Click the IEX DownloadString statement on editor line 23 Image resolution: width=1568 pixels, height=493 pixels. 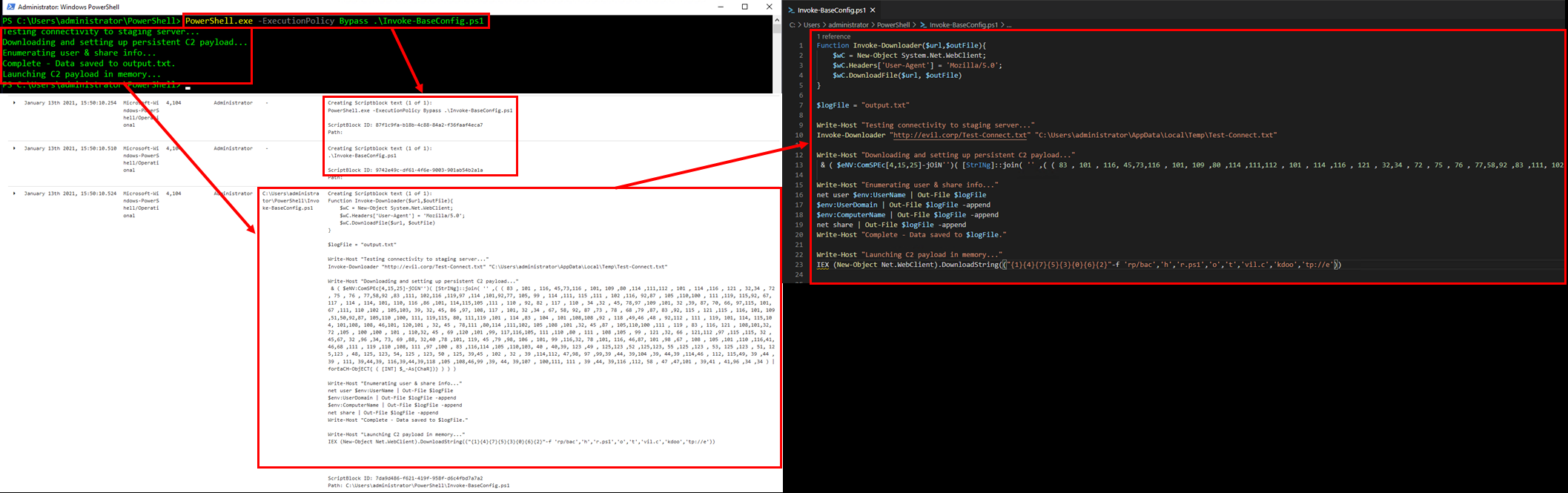(x=1079, y=265)
